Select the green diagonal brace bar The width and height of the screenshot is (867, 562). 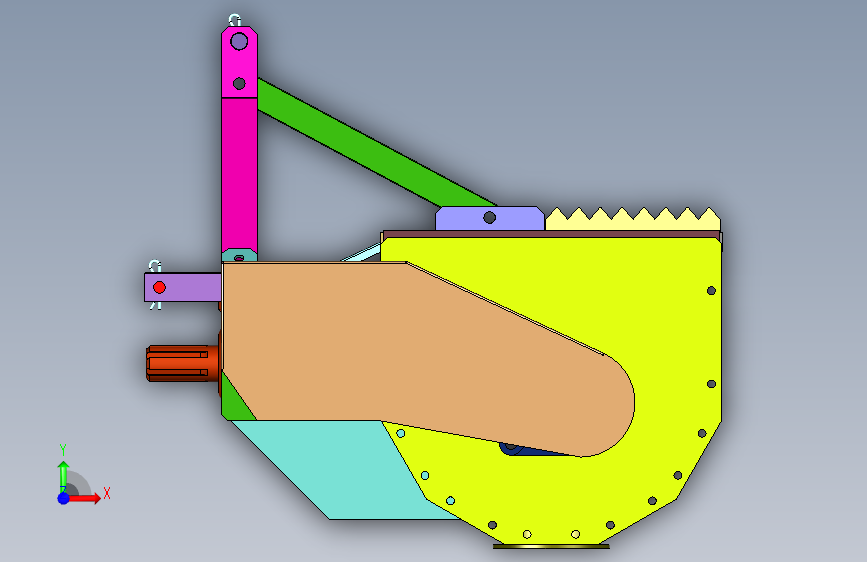(x=375, y=142)
